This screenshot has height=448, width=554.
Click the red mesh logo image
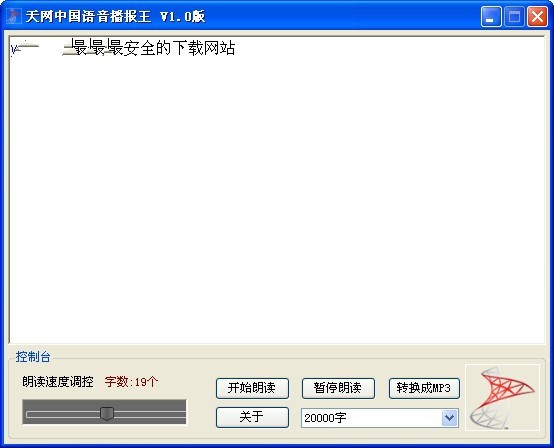(x=502, y=398)
